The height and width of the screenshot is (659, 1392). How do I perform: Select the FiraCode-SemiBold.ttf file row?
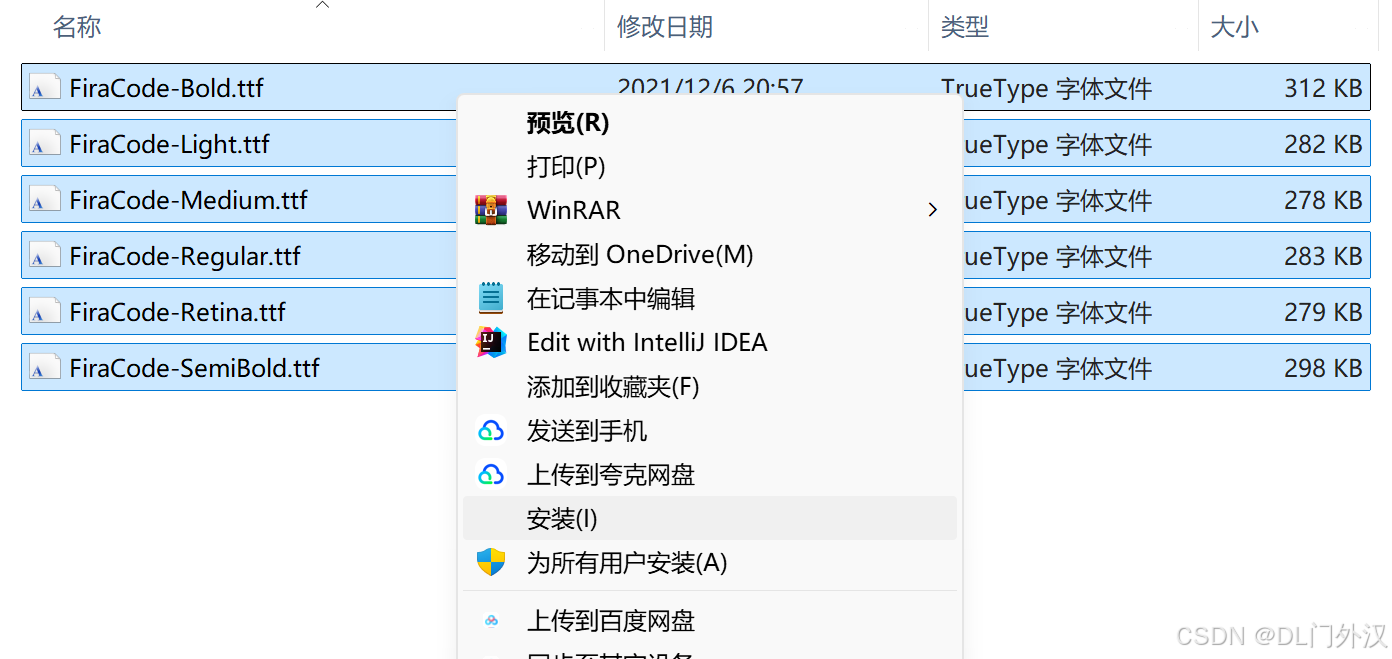pyautogui.click(x=200, y=367)
